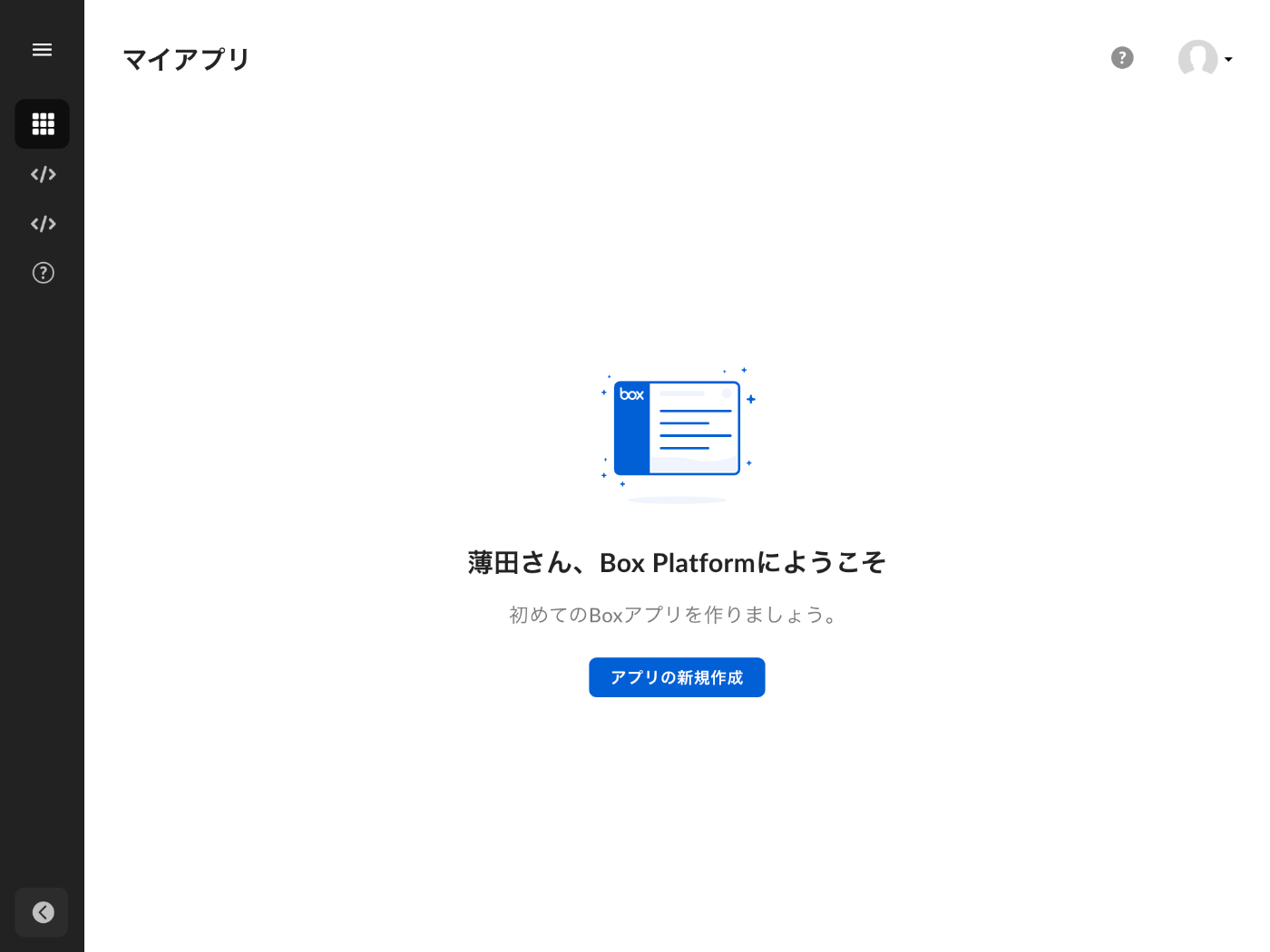Click the マイアプリ page title

[x=187, y=59]
